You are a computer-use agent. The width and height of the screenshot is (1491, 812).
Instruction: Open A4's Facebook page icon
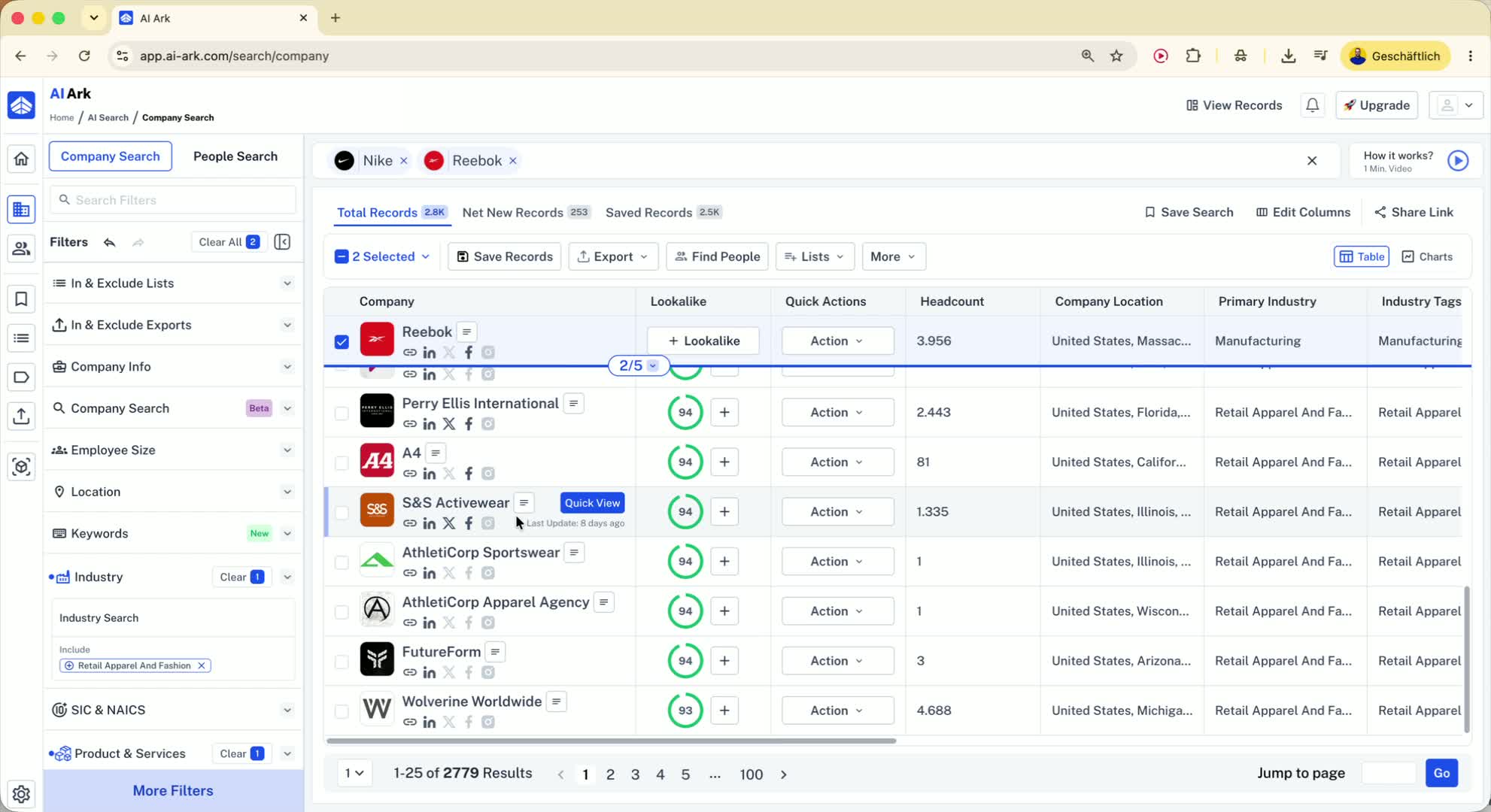click(x=469, y=474)
